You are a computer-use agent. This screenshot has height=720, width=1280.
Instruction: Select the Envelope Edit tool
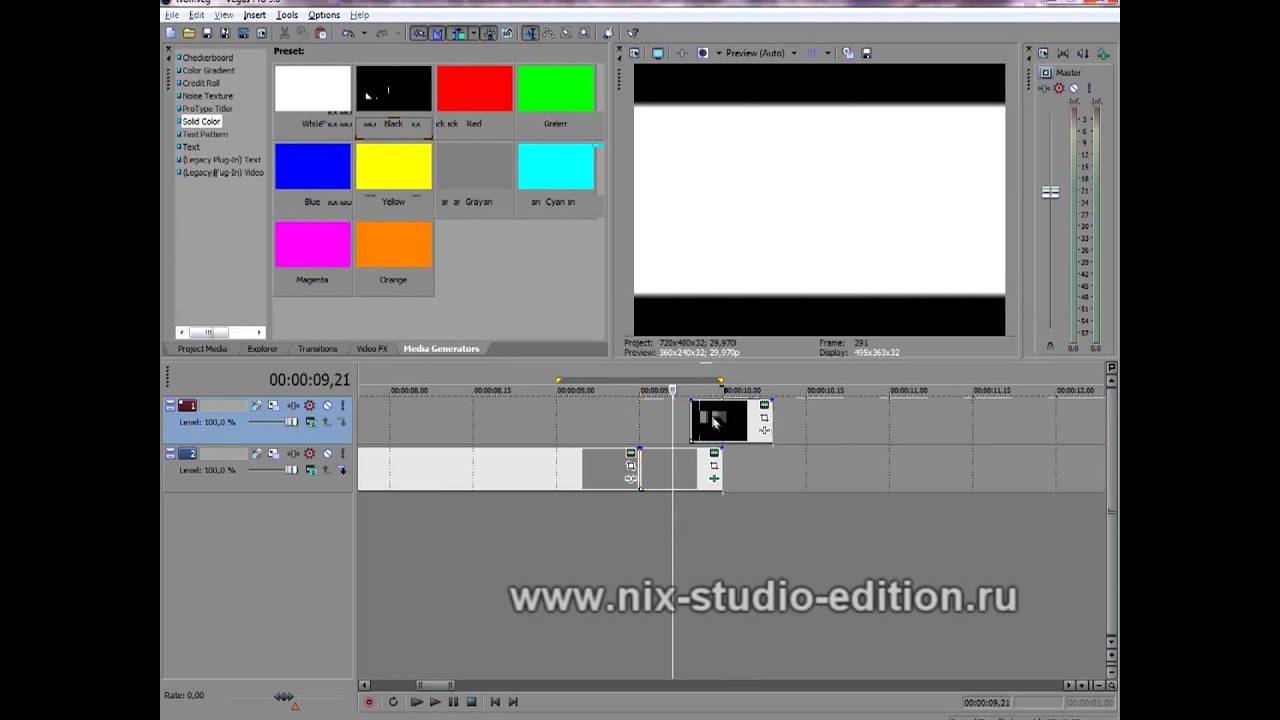point(548,33)
